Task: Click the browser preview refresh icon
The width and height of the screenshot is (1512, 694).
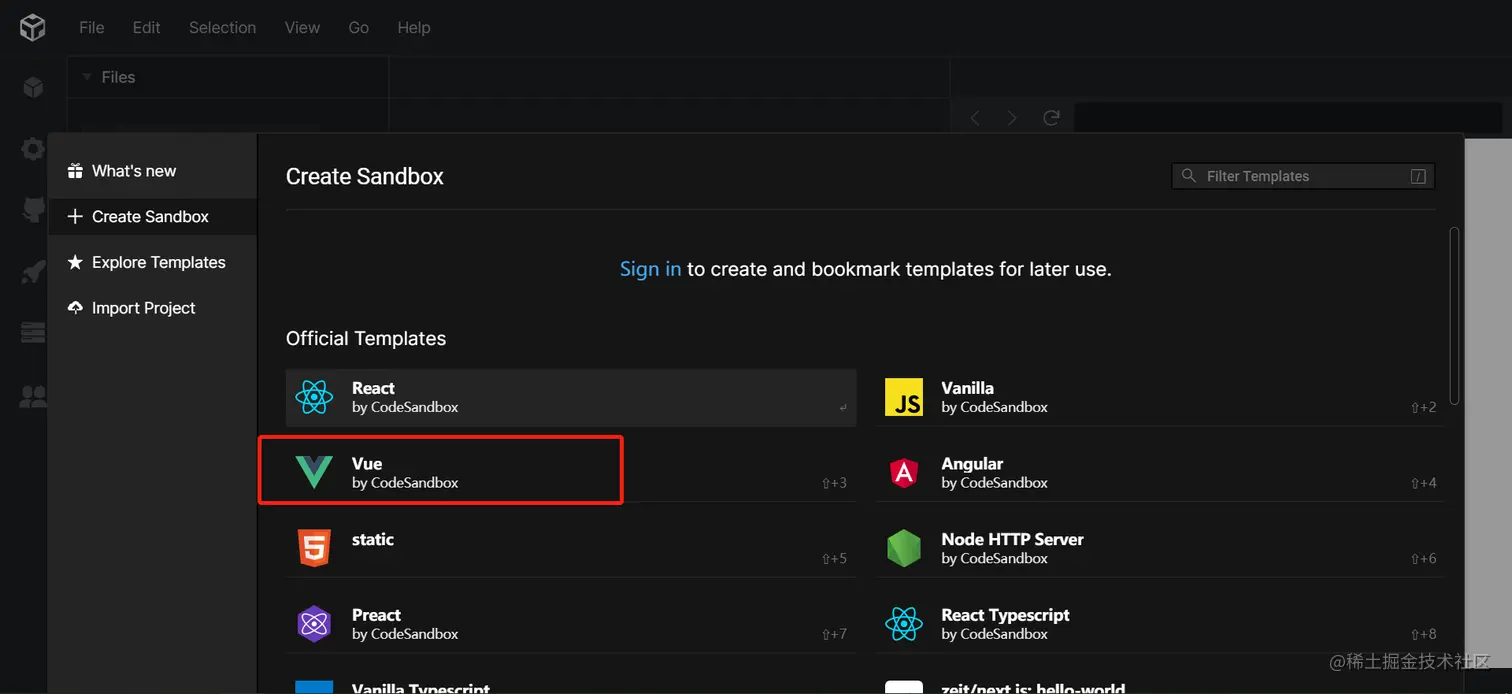Action: (x=1051, y=118)
